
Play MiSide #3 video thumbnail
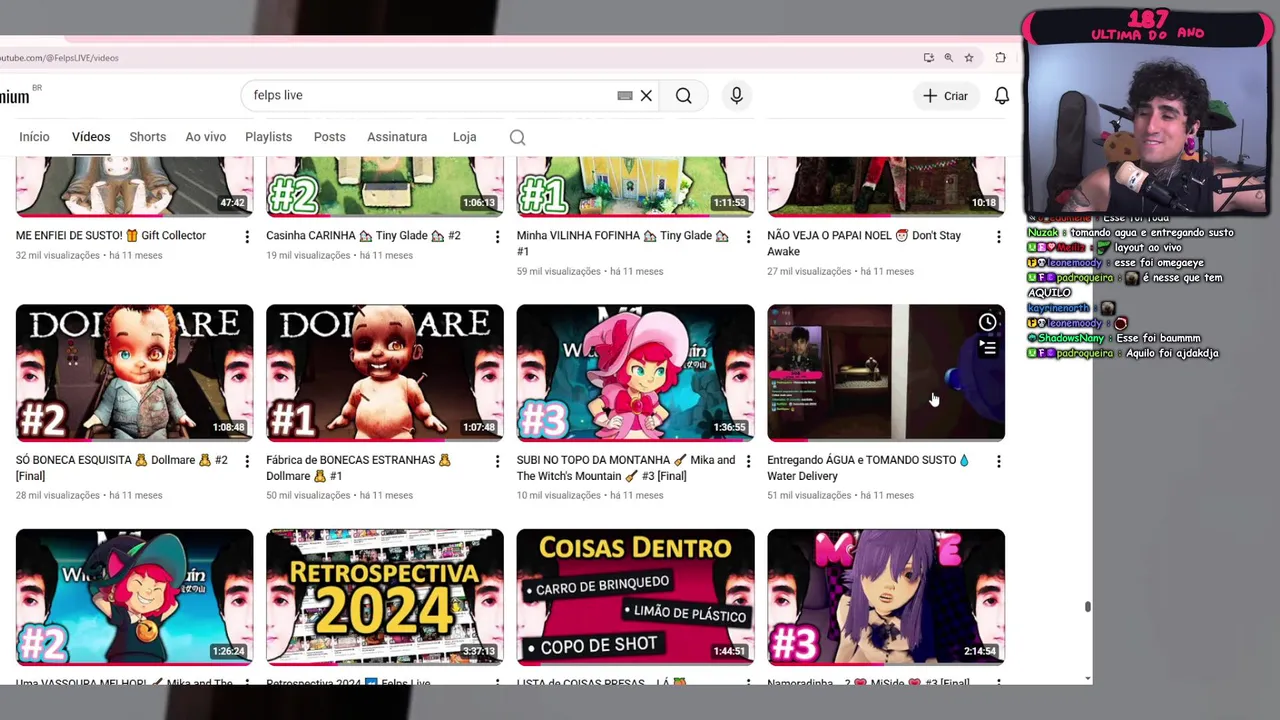click(x=886, y=597)
